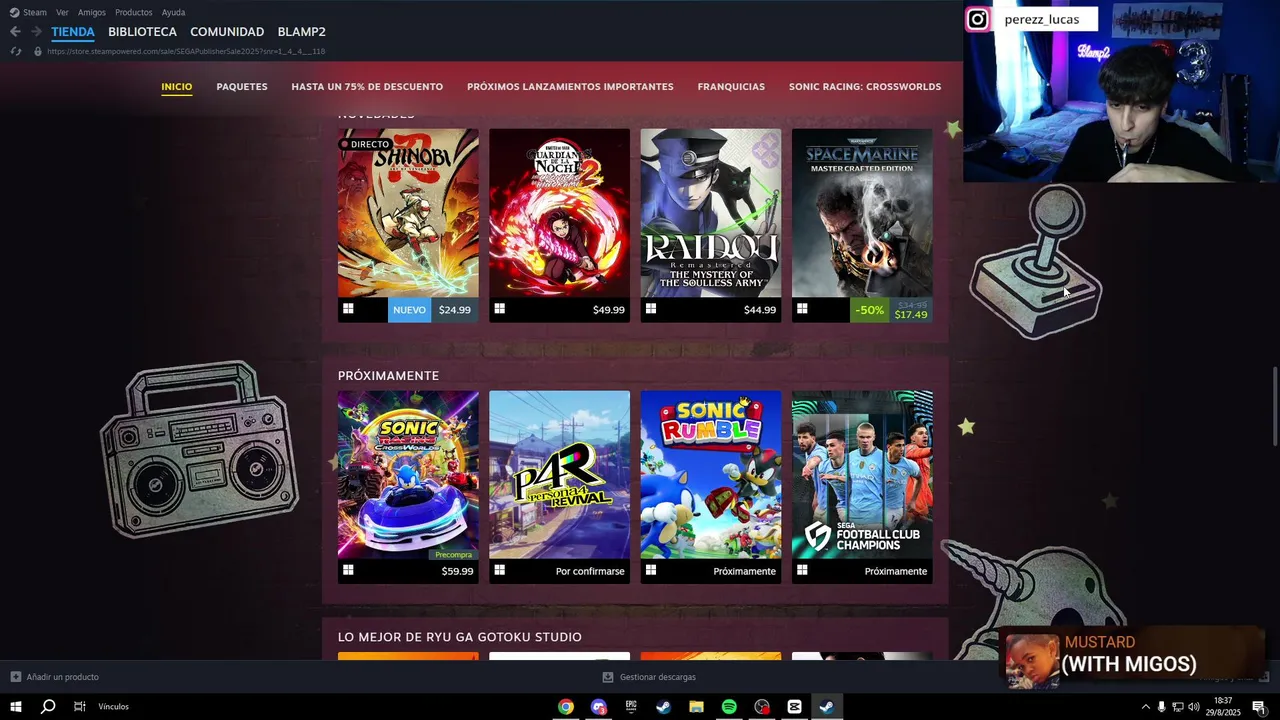Switch to the TIENDA section
The width and height of the screenshot is (1280, 720).
click(73, 32)
